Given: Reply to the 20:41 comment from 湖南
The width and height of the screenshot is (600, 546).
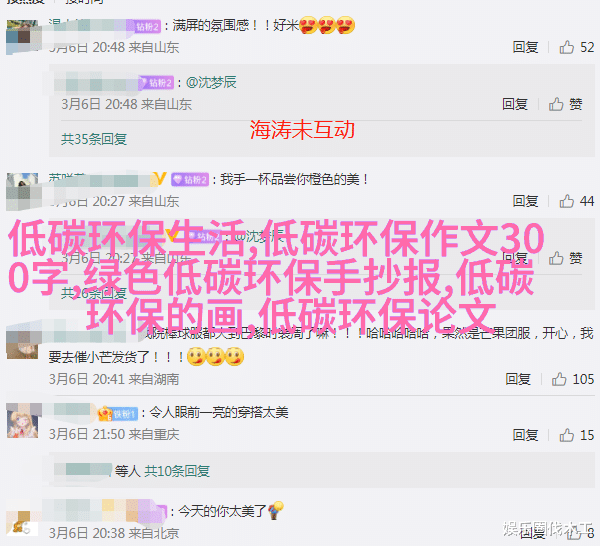Looking at the screenshot, I should (x=518, y=379).
